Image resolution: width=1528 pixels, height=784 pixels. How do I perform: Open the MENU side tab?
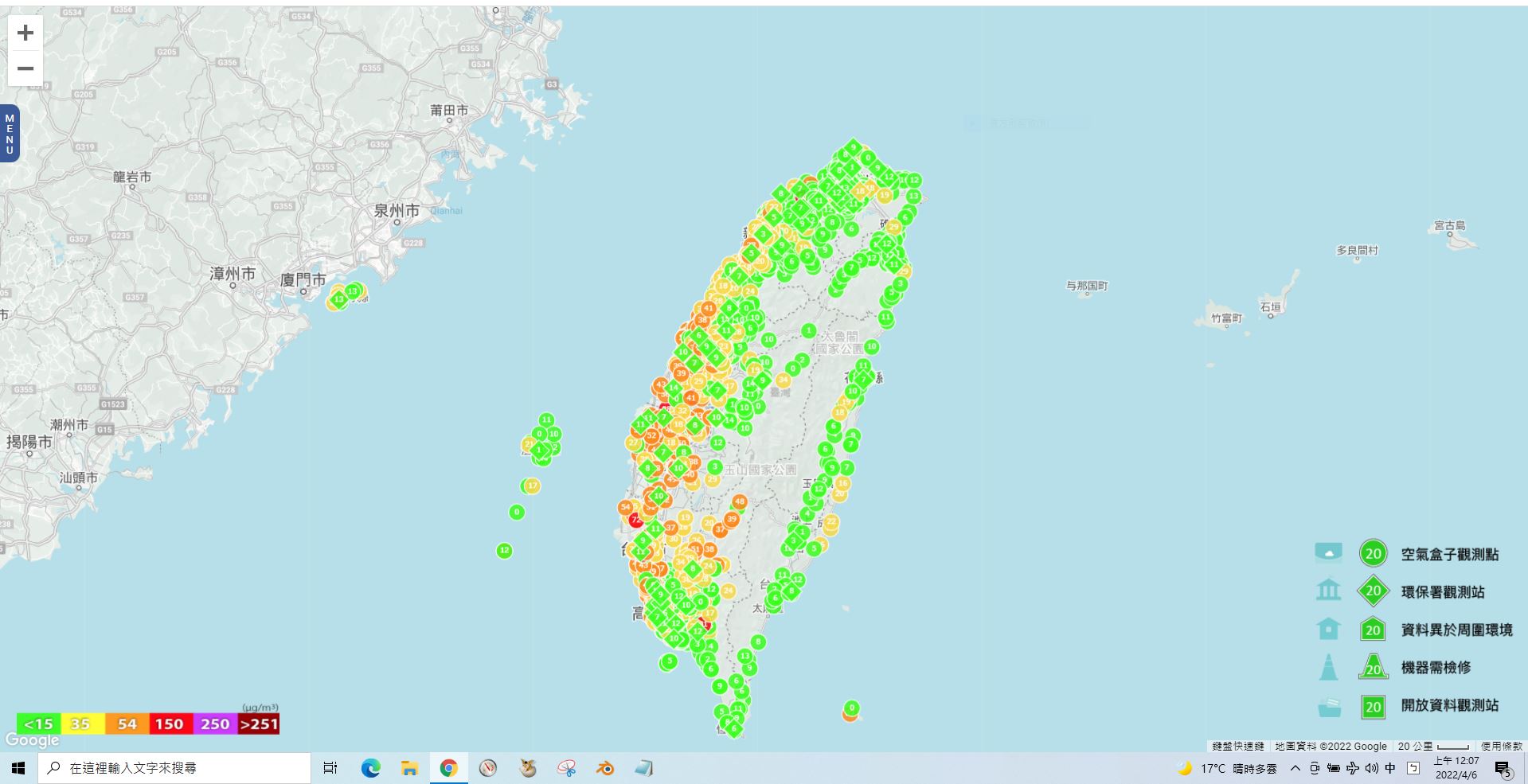click(10, 134)
